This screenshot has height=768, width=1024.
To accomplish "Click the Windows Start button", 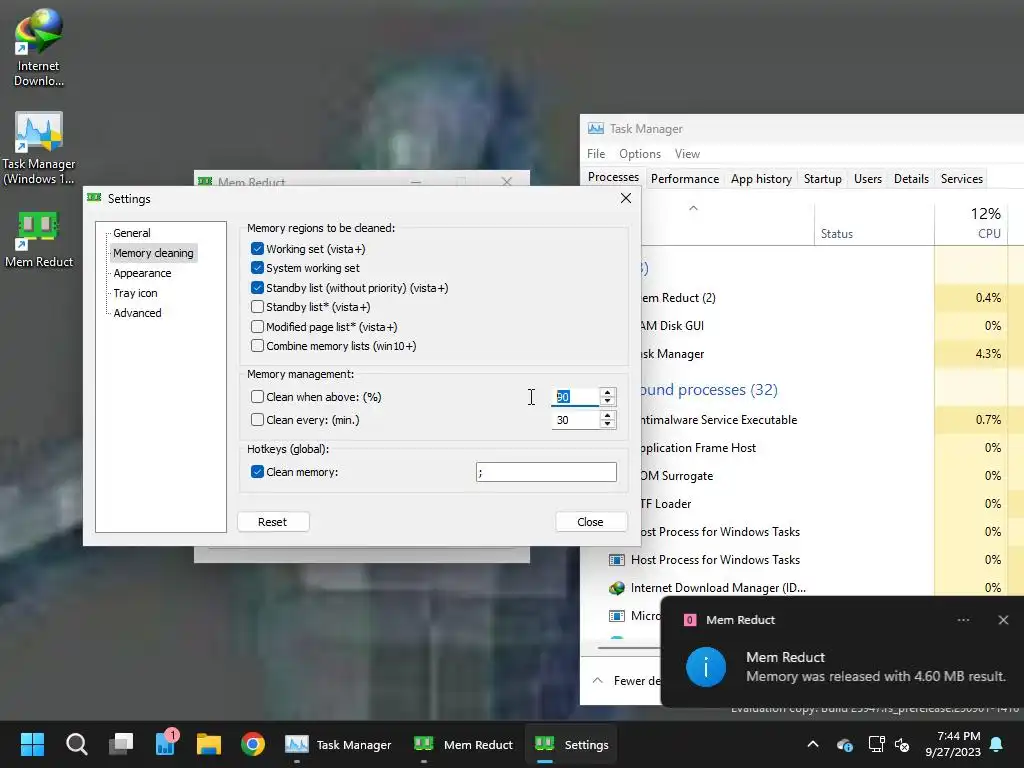I will click(x=32, y=744).
